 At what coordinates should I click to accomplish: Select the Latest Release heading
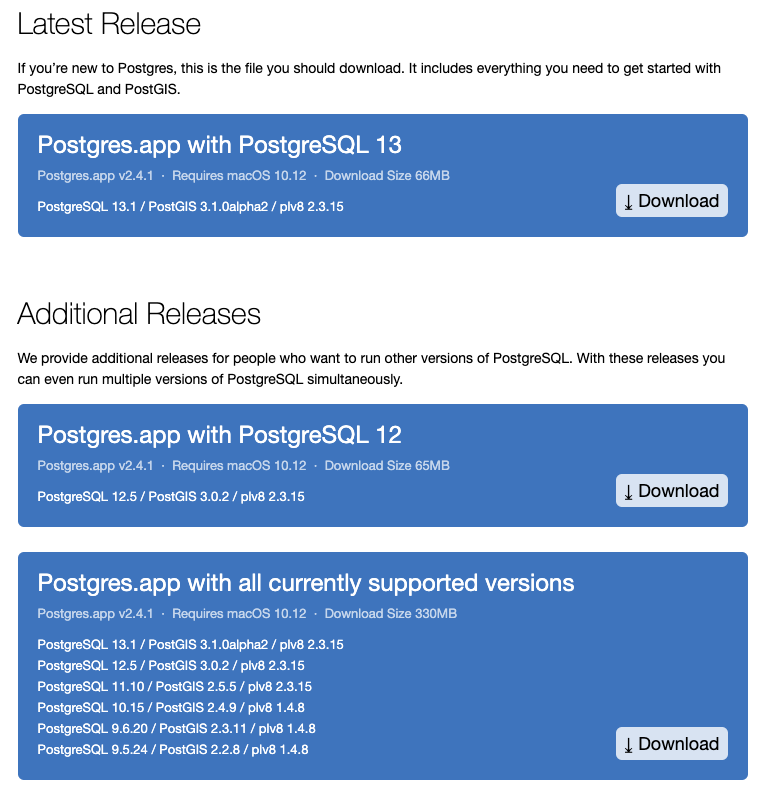pos(109,24)
